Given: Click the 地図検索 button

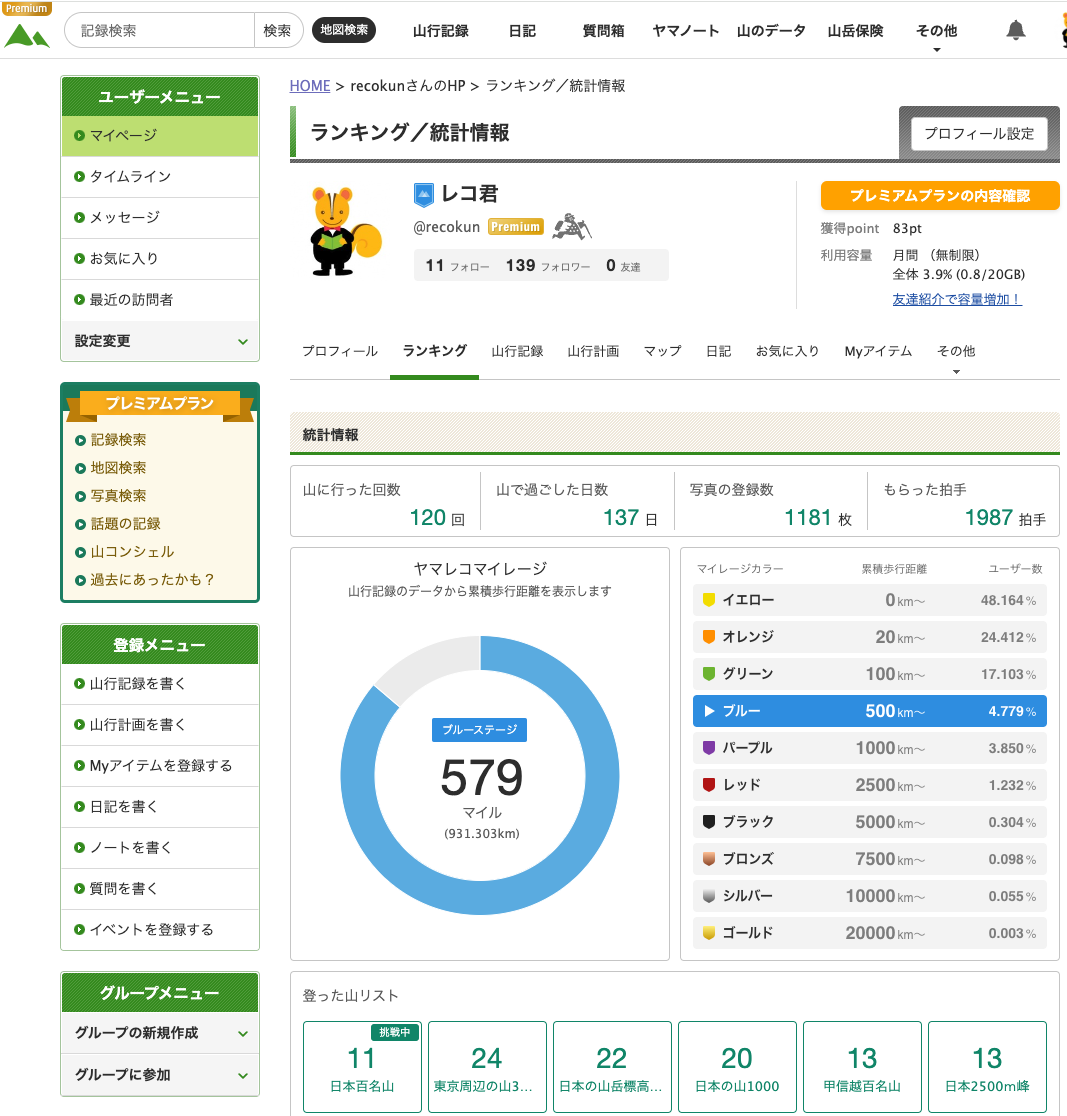Looking at the screenshot, I should point(344,30).
